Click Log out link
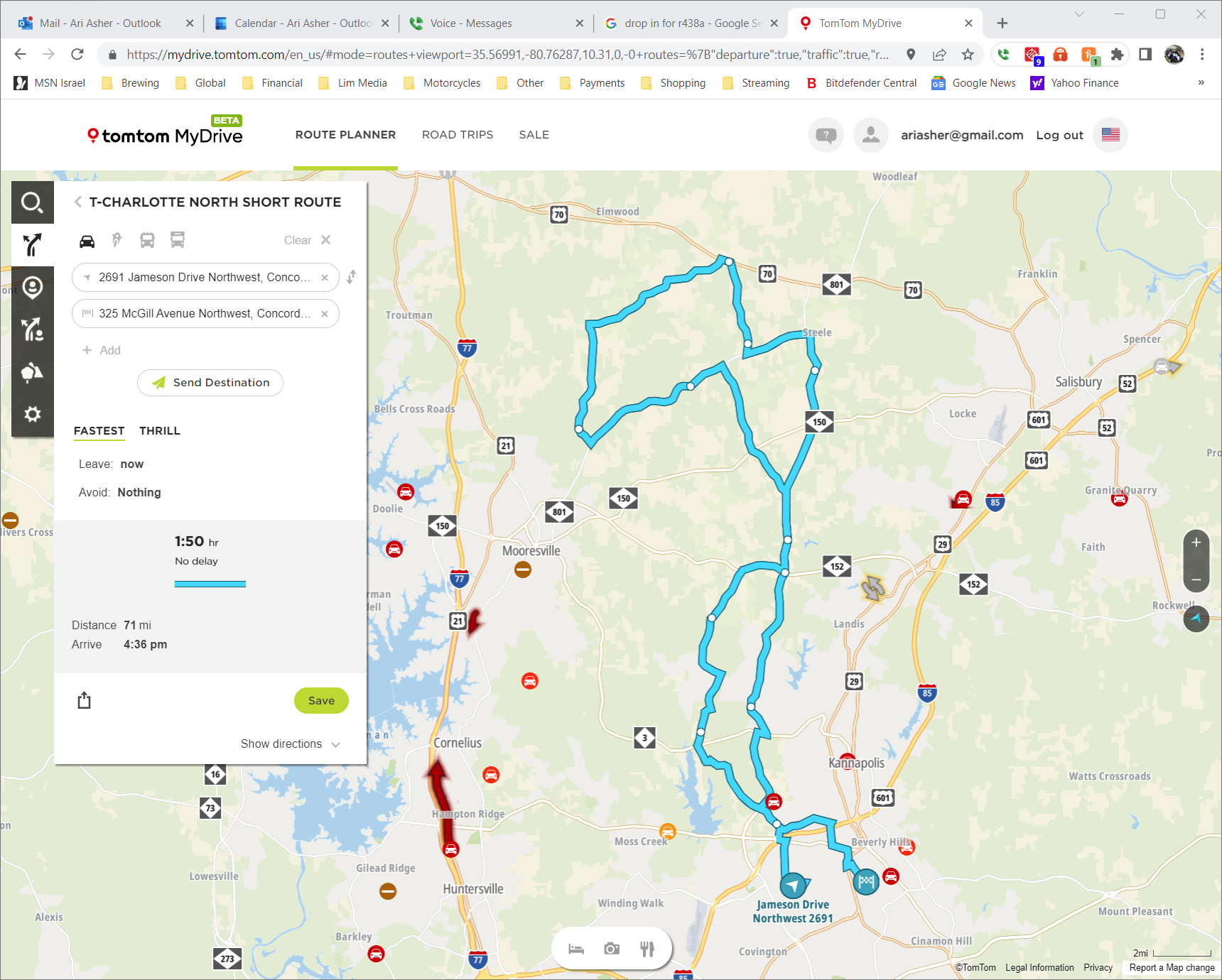 [1059, 135]
